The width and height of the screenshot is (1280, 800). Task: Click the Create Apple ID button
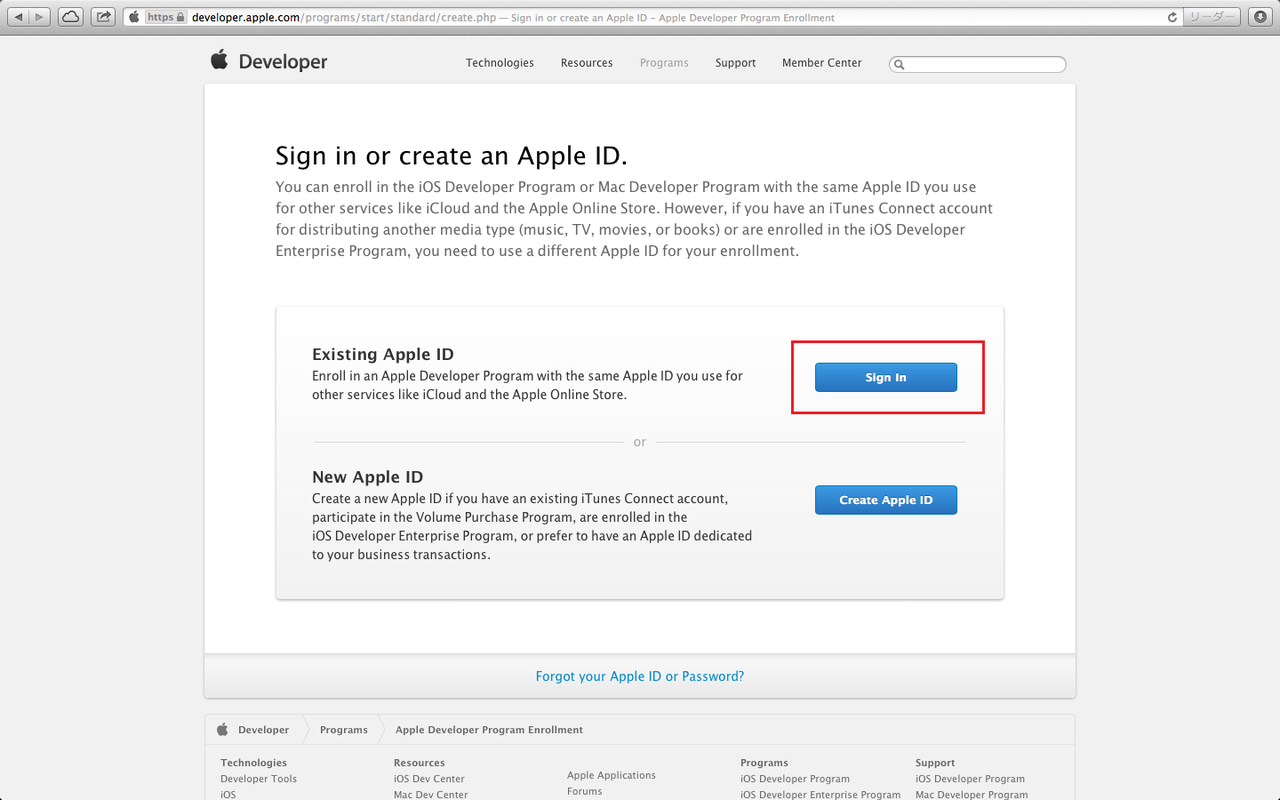[x=886, y=500]
